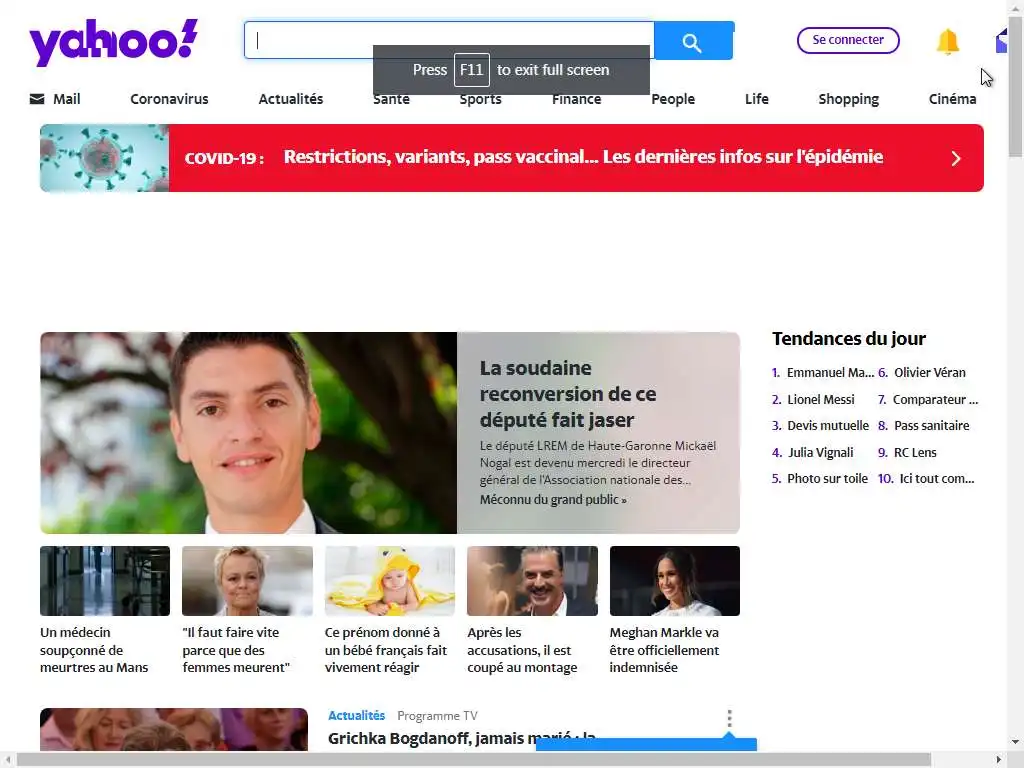Open 'Ce prénom donné à un bébé français' article
The height and width of the screenshot is (768, 1024).
point(385,650)
